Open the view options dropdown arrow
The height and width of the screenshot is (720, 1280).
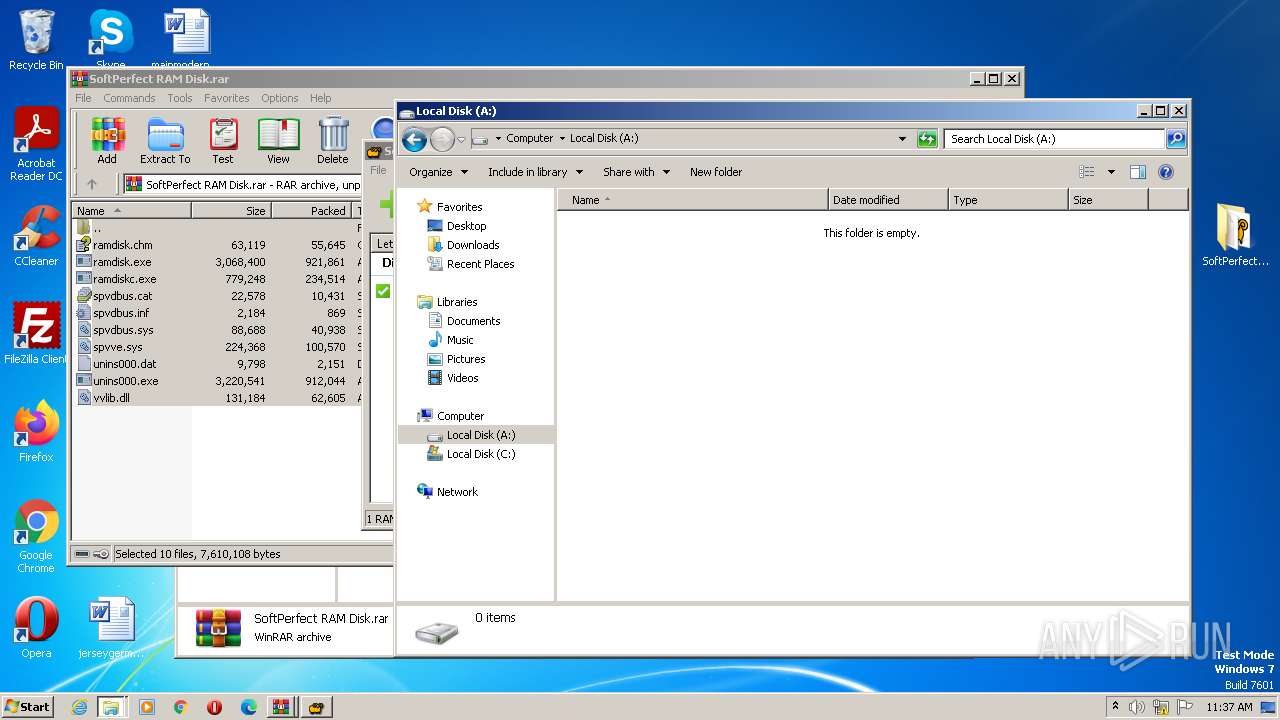point(1110,172)
